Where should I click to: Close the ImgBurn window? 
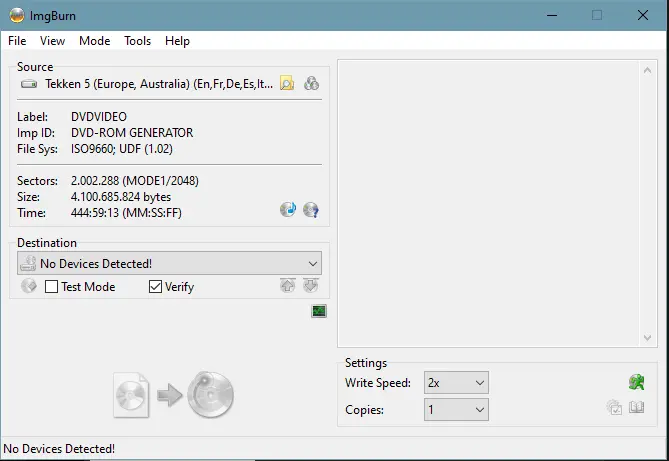click(x=643, y=15)
